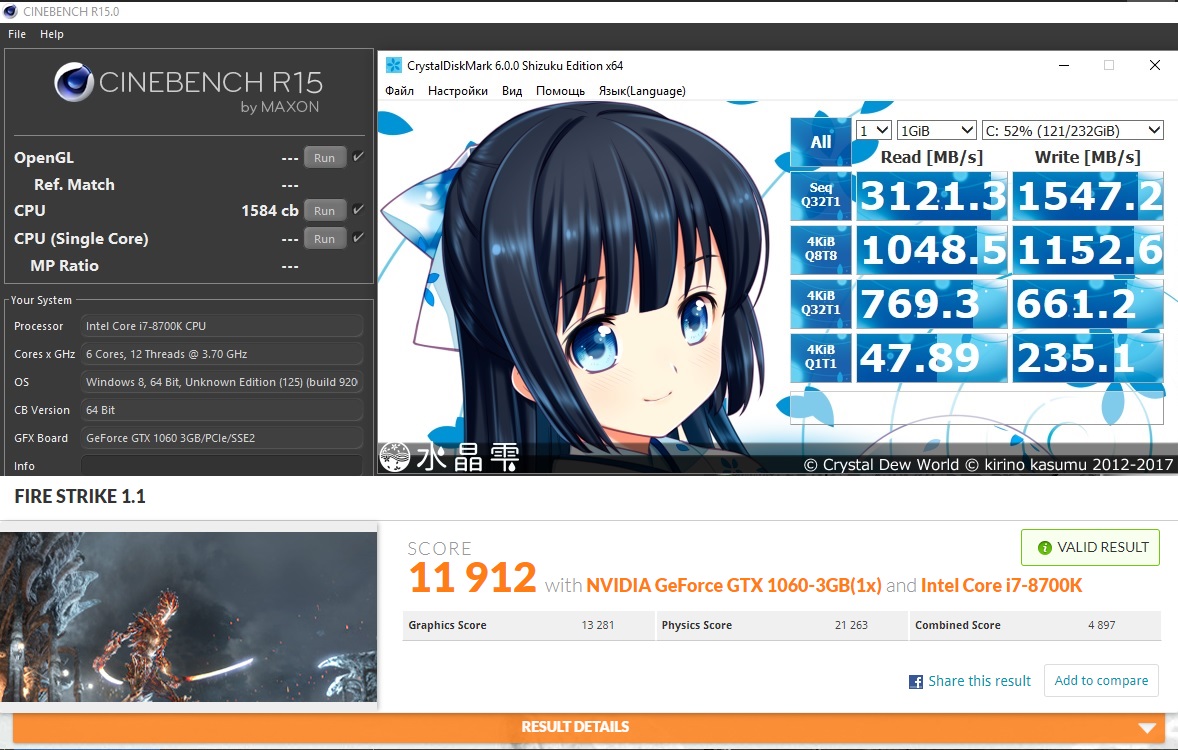Click the Seq write value 1547.2
This screenshot has height=750, width=1178.
(x=1088, y=196)
